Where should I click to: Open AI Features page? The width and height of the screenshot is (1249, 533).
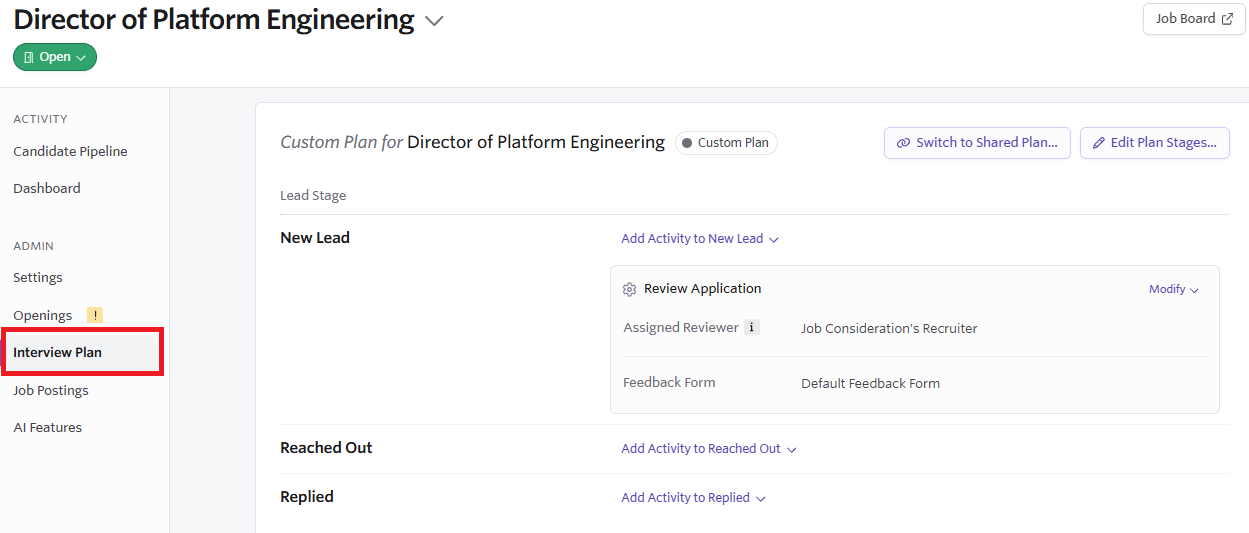click(48, 427)
